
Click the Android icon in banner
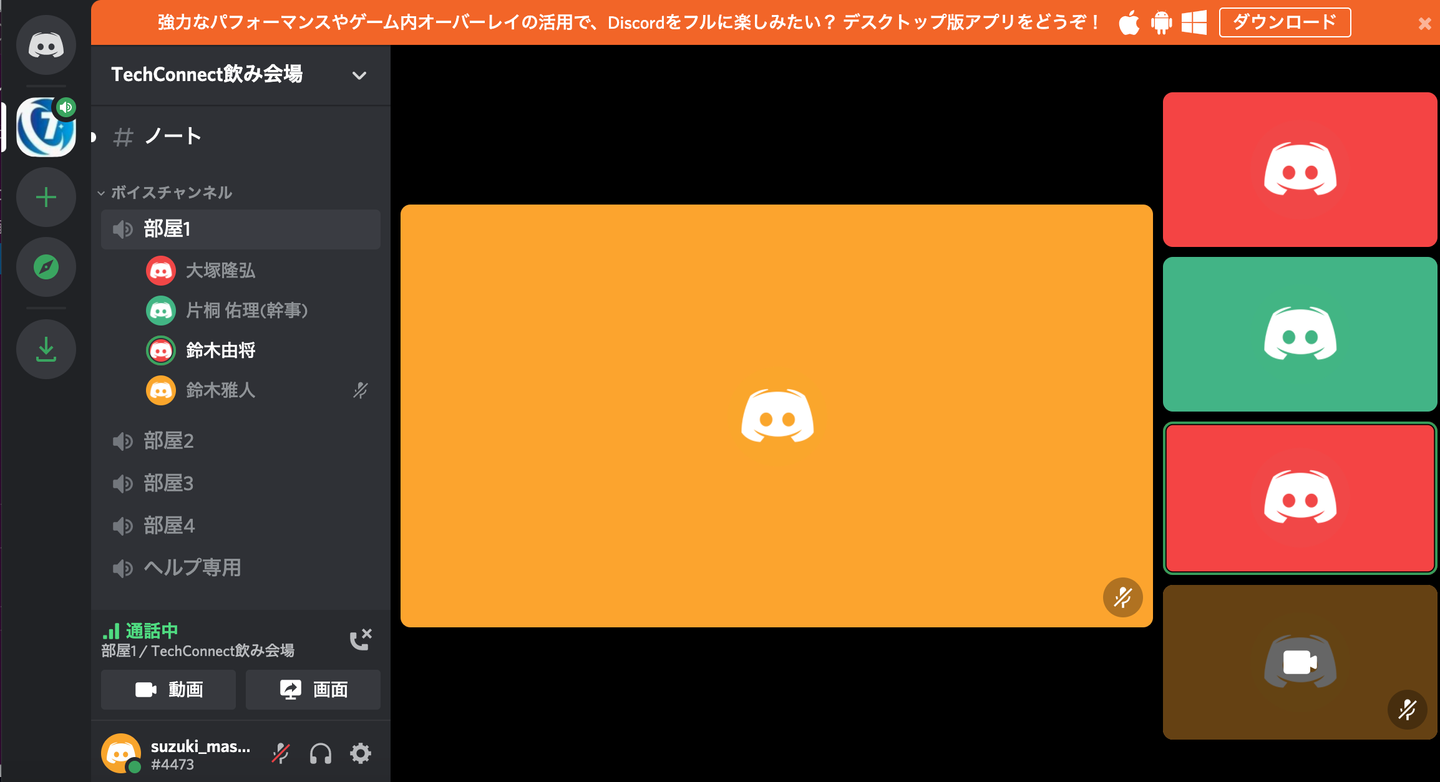(x=1161, y=23)
